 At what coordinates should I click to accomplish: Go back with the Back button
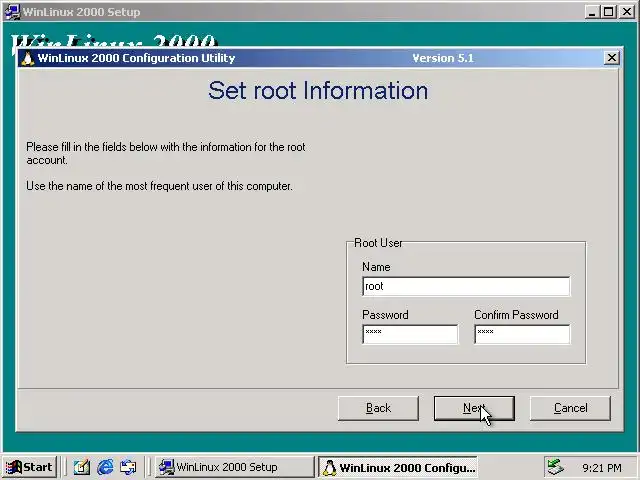coord(378,408)
